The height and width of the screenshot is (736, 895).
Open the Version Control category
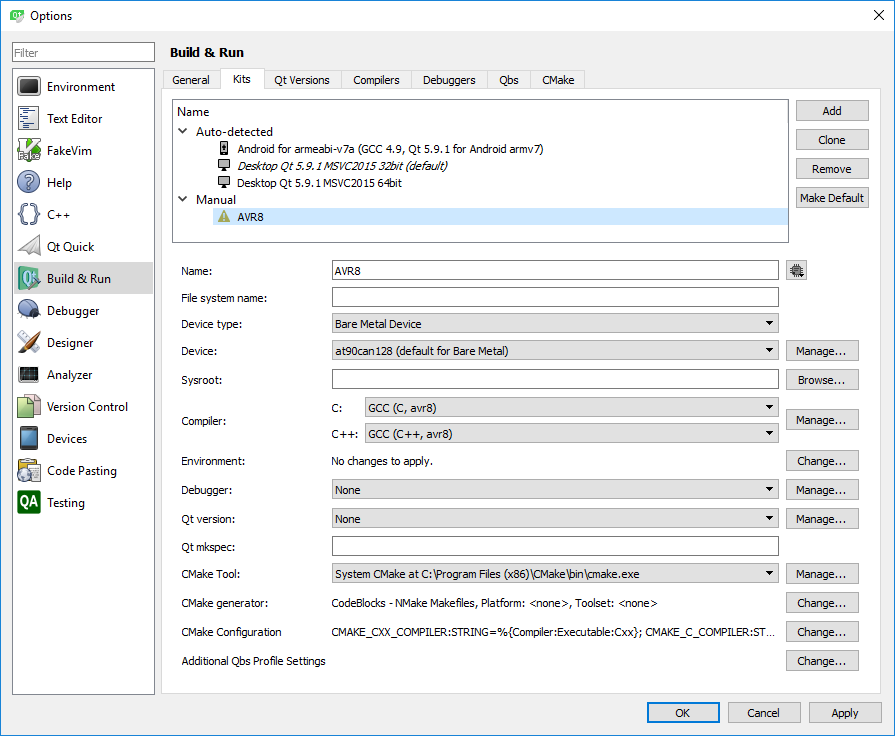click(86, 407)
